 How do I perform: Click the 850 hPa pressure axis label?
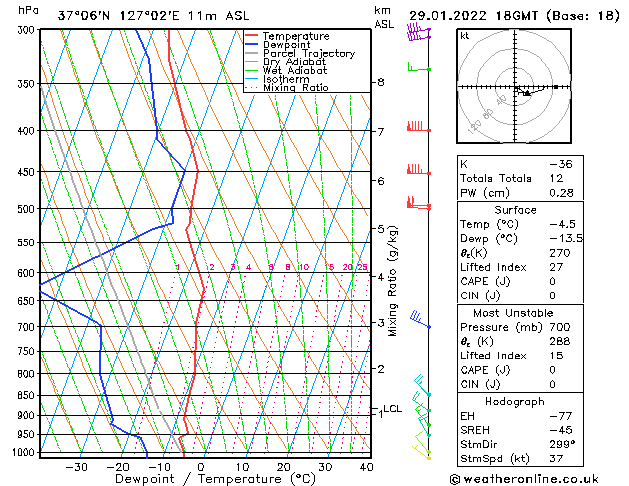[x=26, y=395]
